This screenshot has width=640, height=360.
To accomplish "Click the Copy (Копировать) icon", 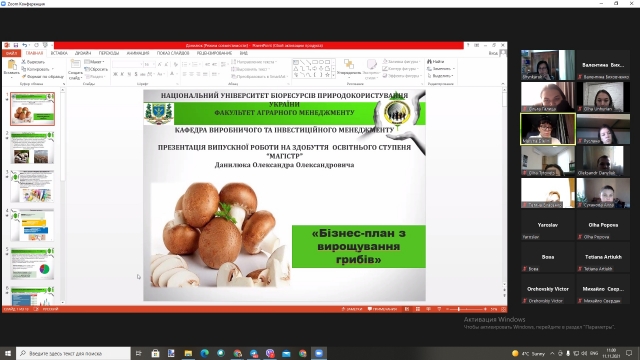I will [x=24, y=69].
